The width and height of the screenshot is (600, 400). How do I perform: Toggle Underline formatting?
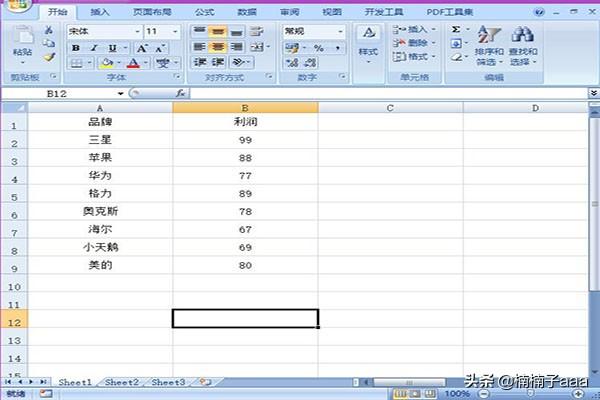[x=112, y=48]
